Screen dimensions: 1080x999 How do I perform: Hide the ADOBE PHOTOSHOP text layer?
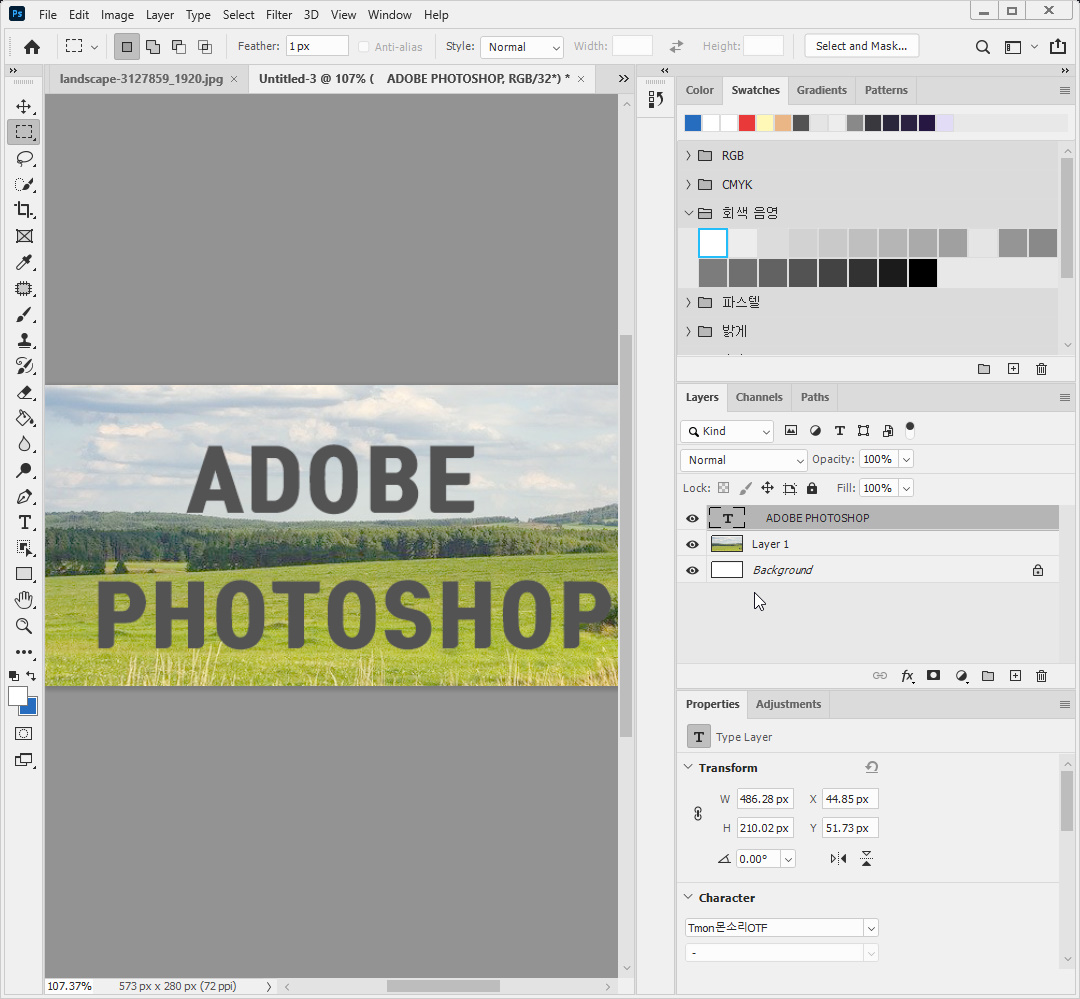(x=692, y=518)
